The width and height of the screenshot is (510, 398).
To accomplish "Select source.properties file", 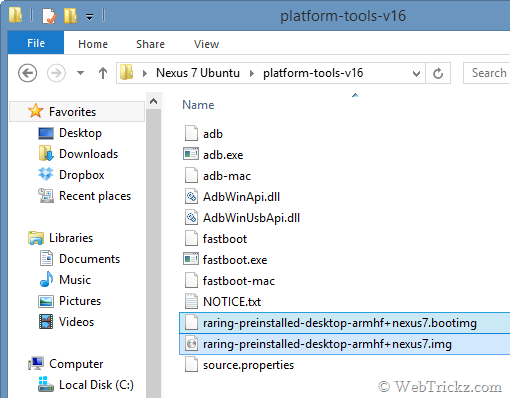I will tap(248, 365).
